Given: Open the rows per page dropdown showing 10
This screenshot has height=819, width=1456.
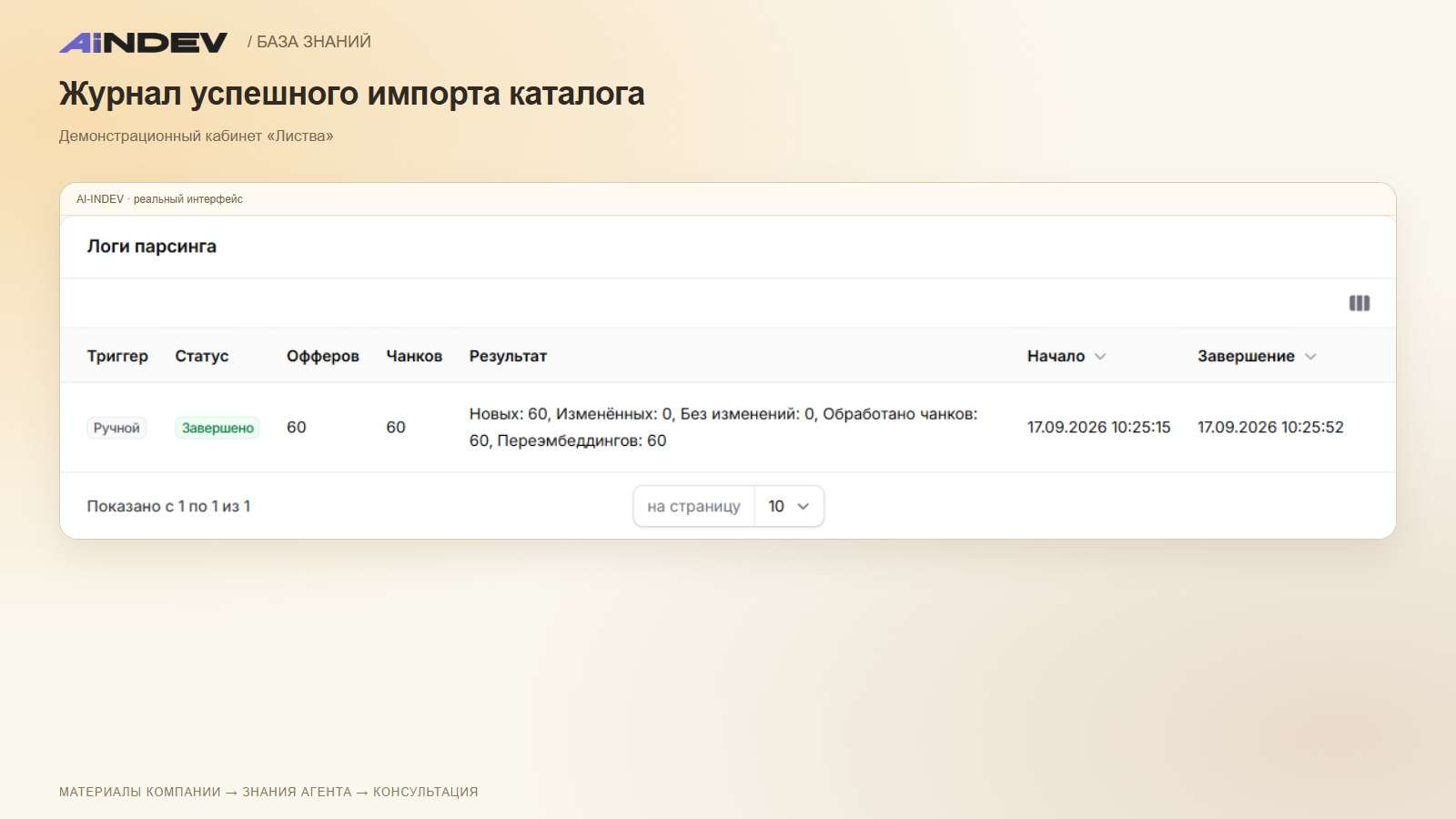Looking at the screenshot, I should (x=789, y=506).
